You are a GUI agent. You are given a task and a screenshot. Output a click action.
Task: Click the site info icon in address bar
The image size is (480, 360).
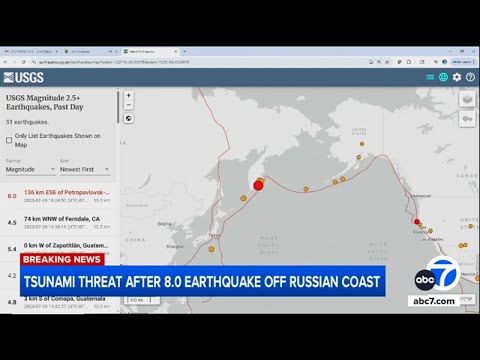34,62
